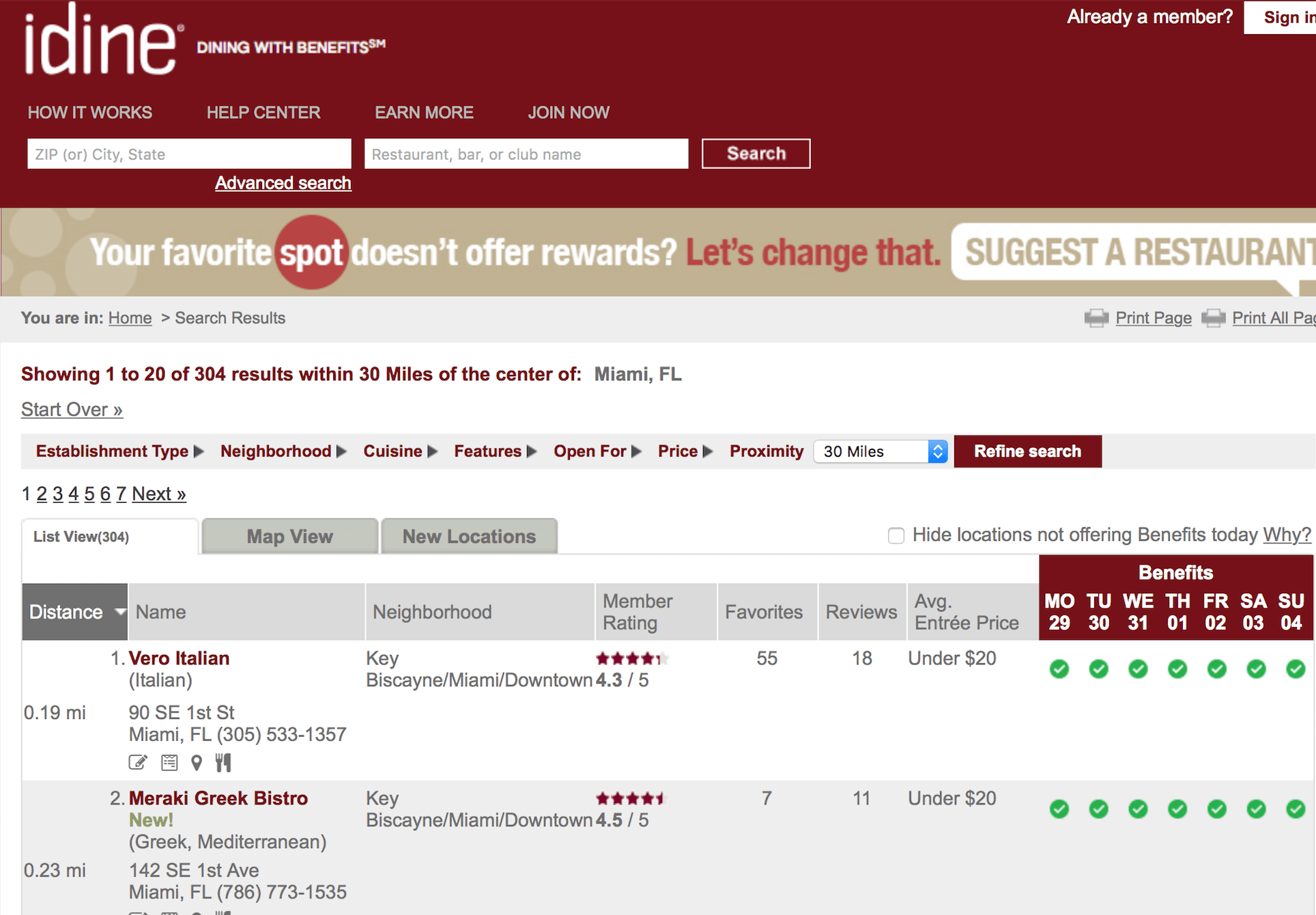Click the Why? link

[x=1287, y=535]
